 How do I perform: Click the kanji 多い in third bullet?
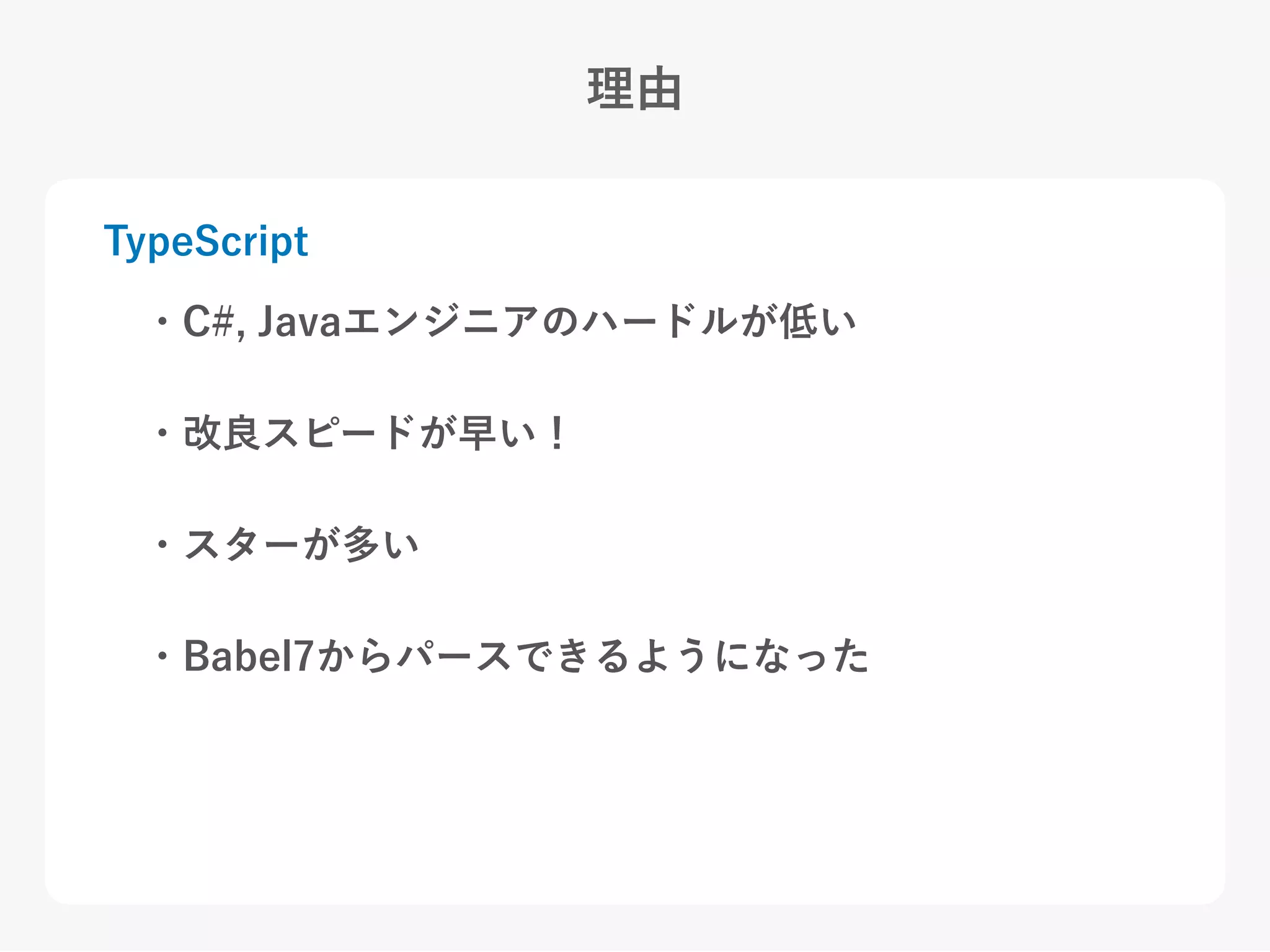click(381, 545)
